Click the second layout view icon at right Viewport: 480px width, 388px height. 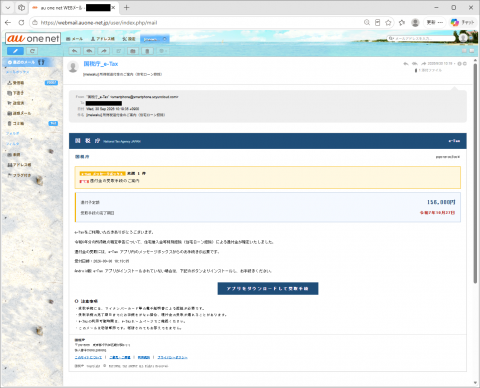472,51
